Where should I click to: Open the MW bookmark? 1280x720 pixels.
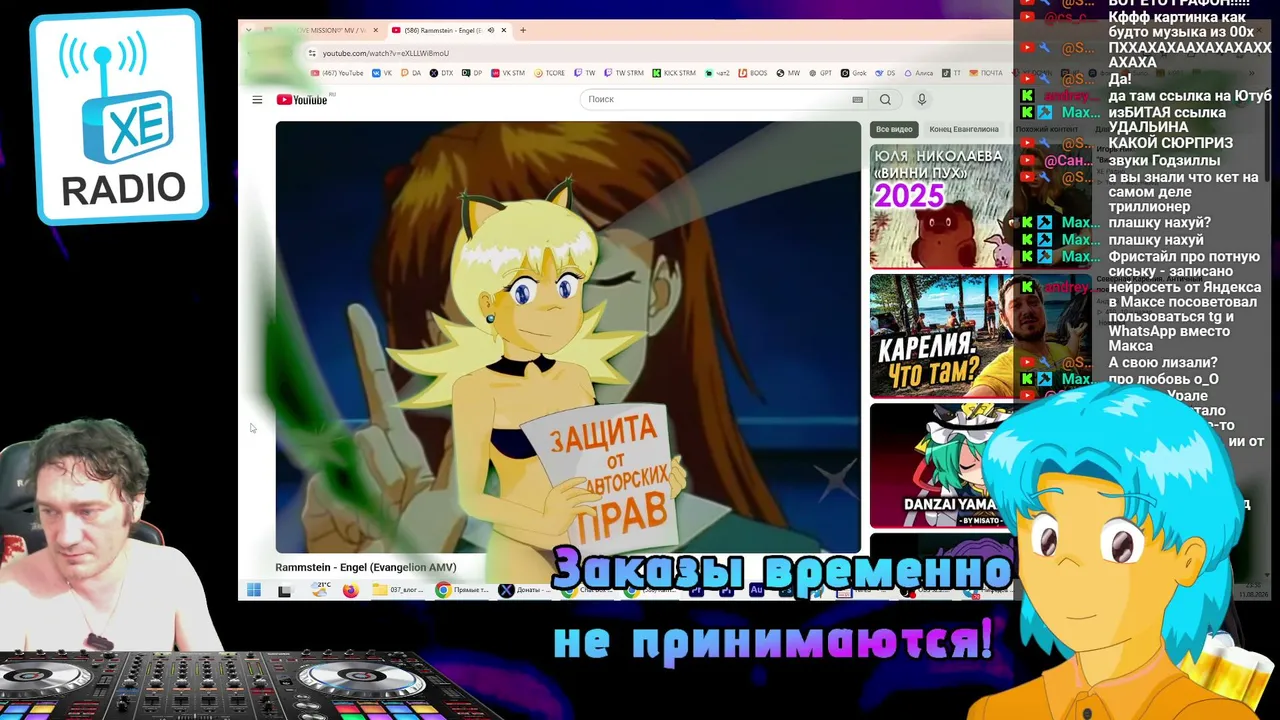pyautogui.click(x=788, y=73)
